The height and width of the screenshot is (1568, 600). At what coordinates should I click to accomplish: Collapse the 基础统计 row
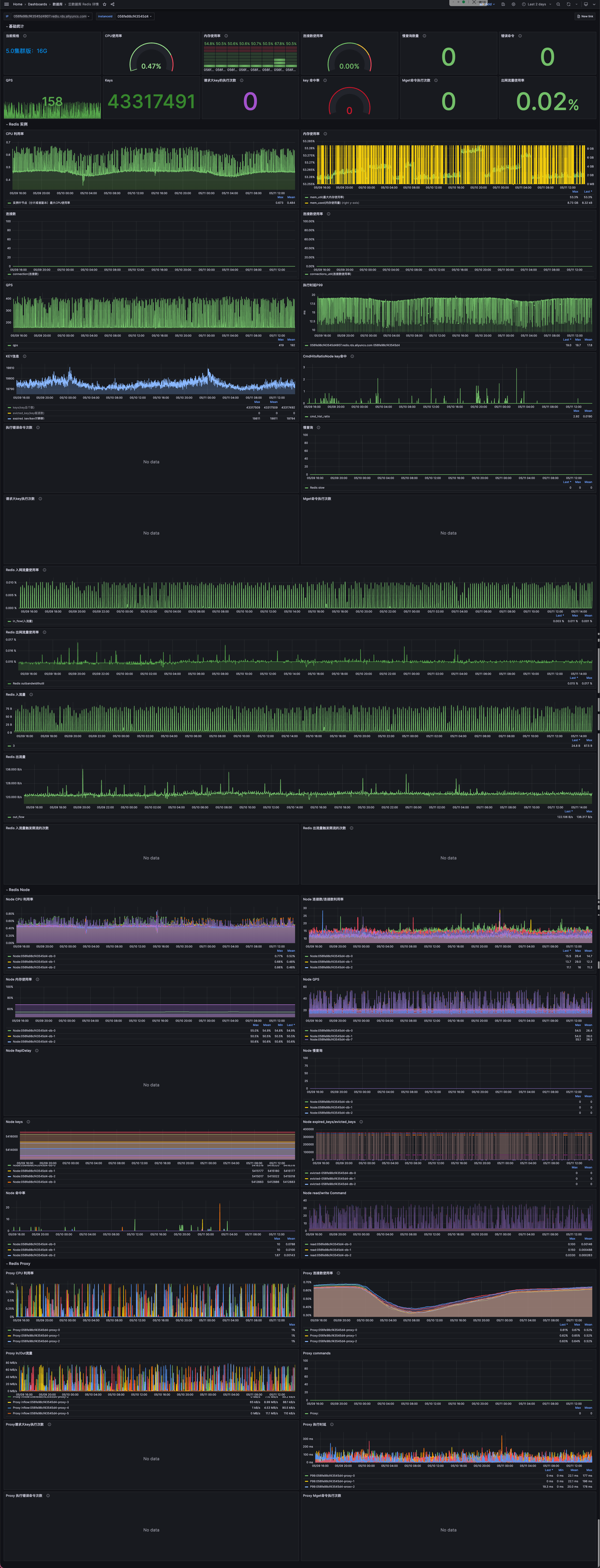[15, 26]
